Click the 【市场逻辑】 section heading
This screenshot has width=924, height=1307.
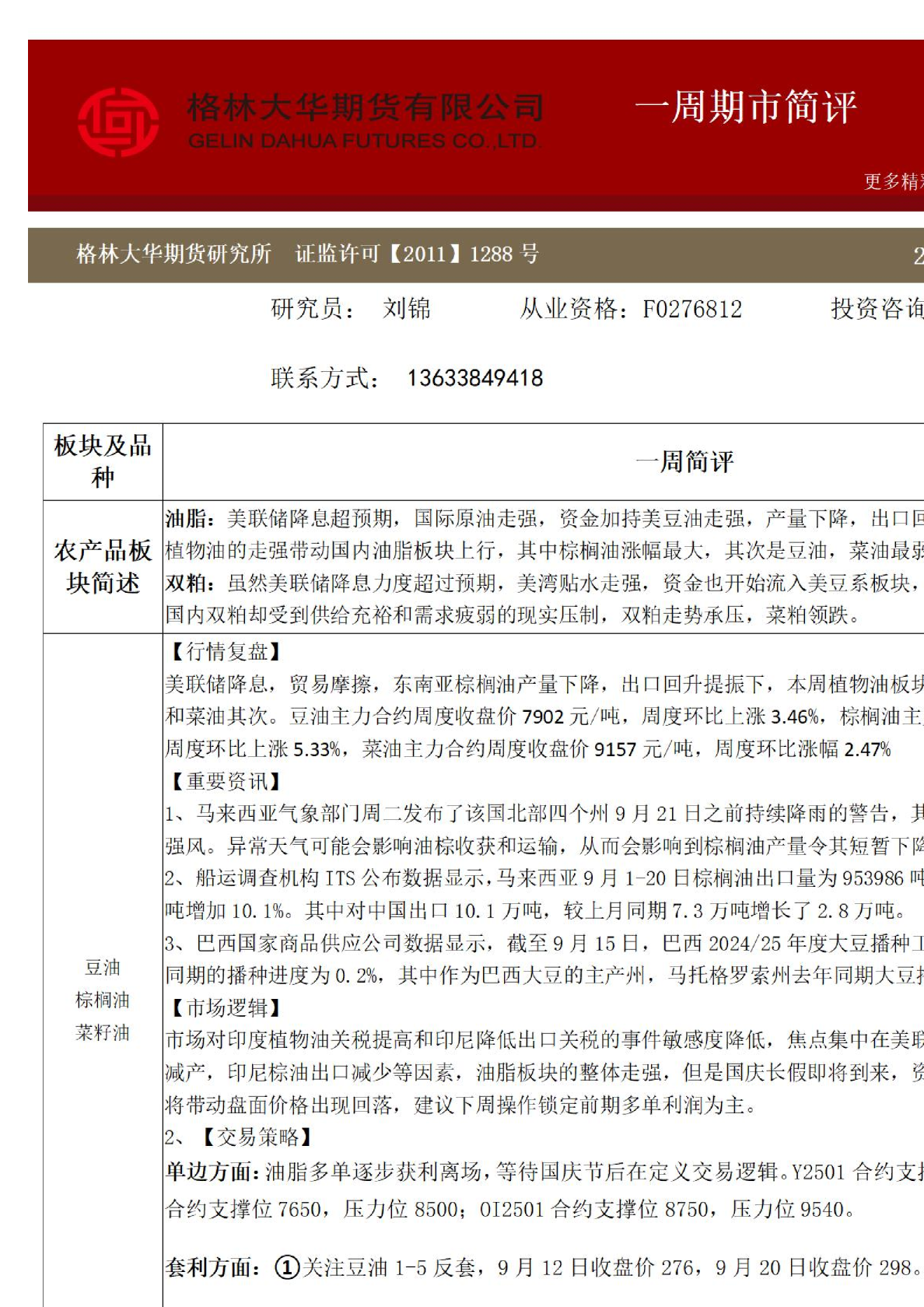coord(226,1007)
